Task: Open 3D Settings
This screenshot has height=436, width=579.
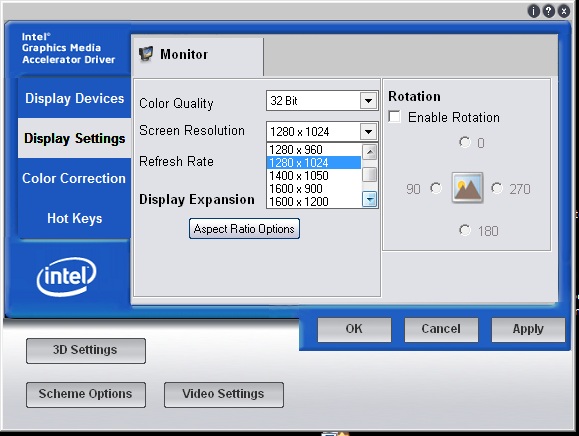Action: pos(86,350)
